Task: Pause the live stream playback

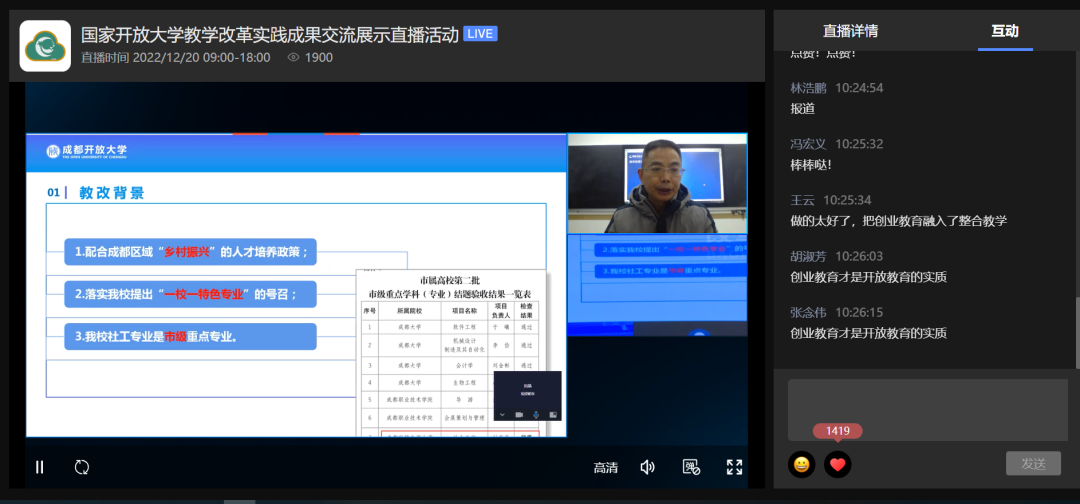Action: [40, 467]
